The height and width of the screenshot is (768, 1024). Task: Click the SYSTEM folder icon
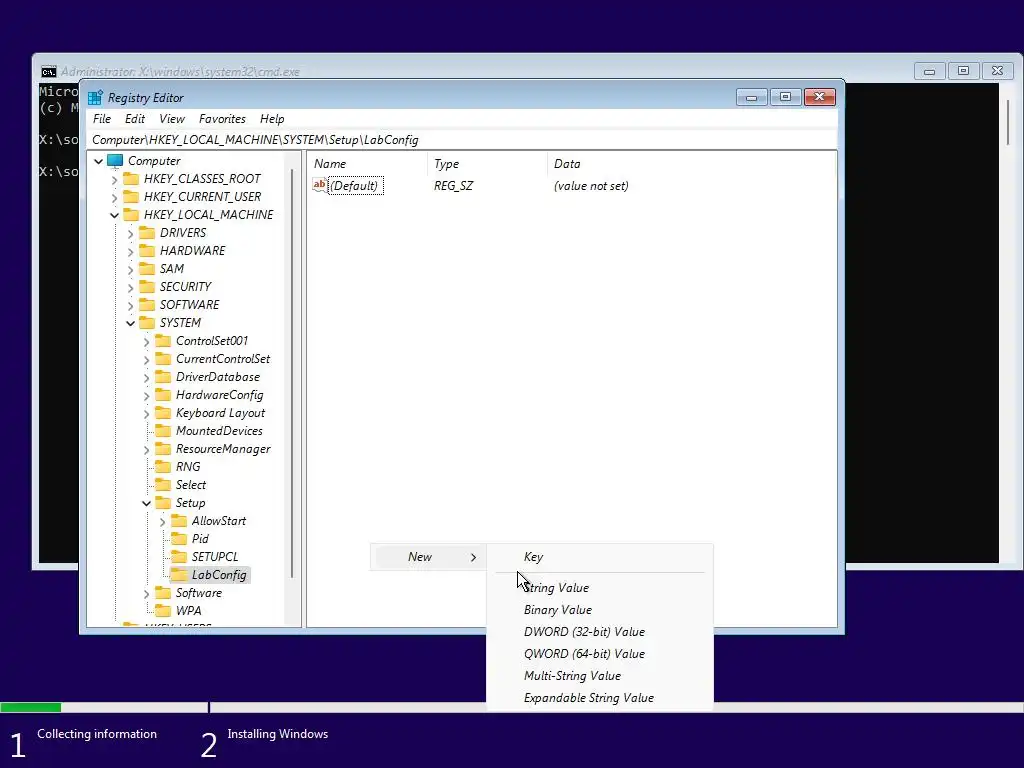[148, 323]
